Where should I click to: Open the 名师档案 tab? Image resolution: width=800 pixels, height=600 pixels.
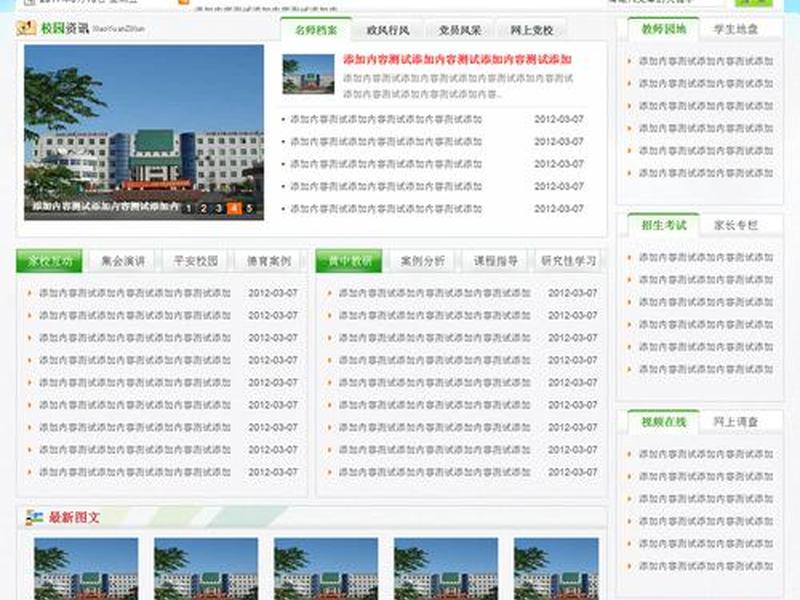(x=316, y=30)
